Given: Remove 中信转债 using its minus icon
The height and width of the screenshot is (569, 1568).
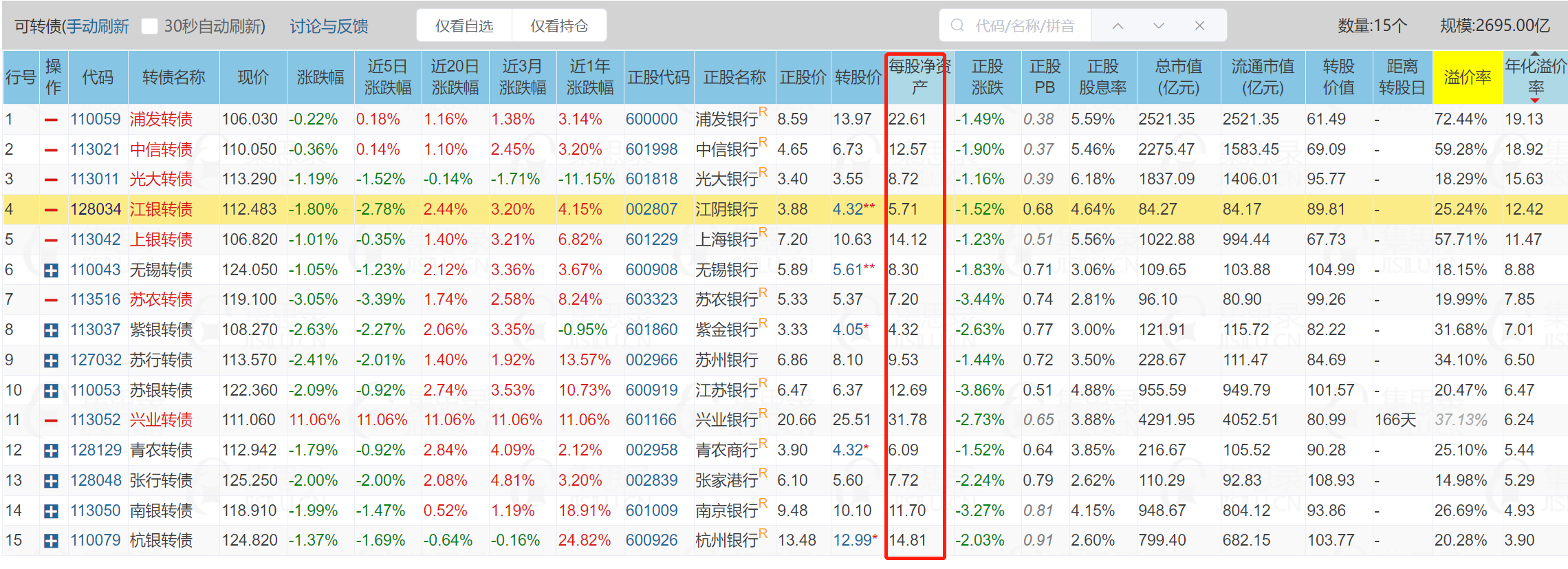Looking at the screenshot, I should (x=51, y=150).
